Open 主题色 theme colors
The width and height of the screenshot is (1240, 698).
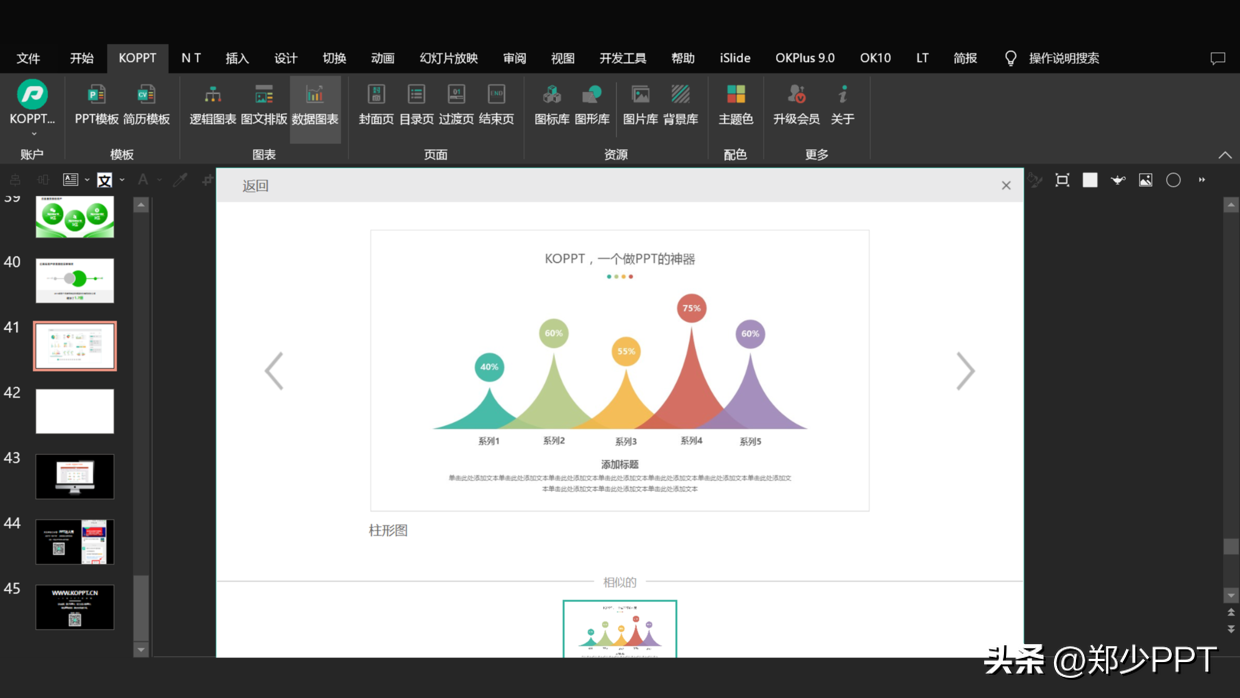coord(735,104)
